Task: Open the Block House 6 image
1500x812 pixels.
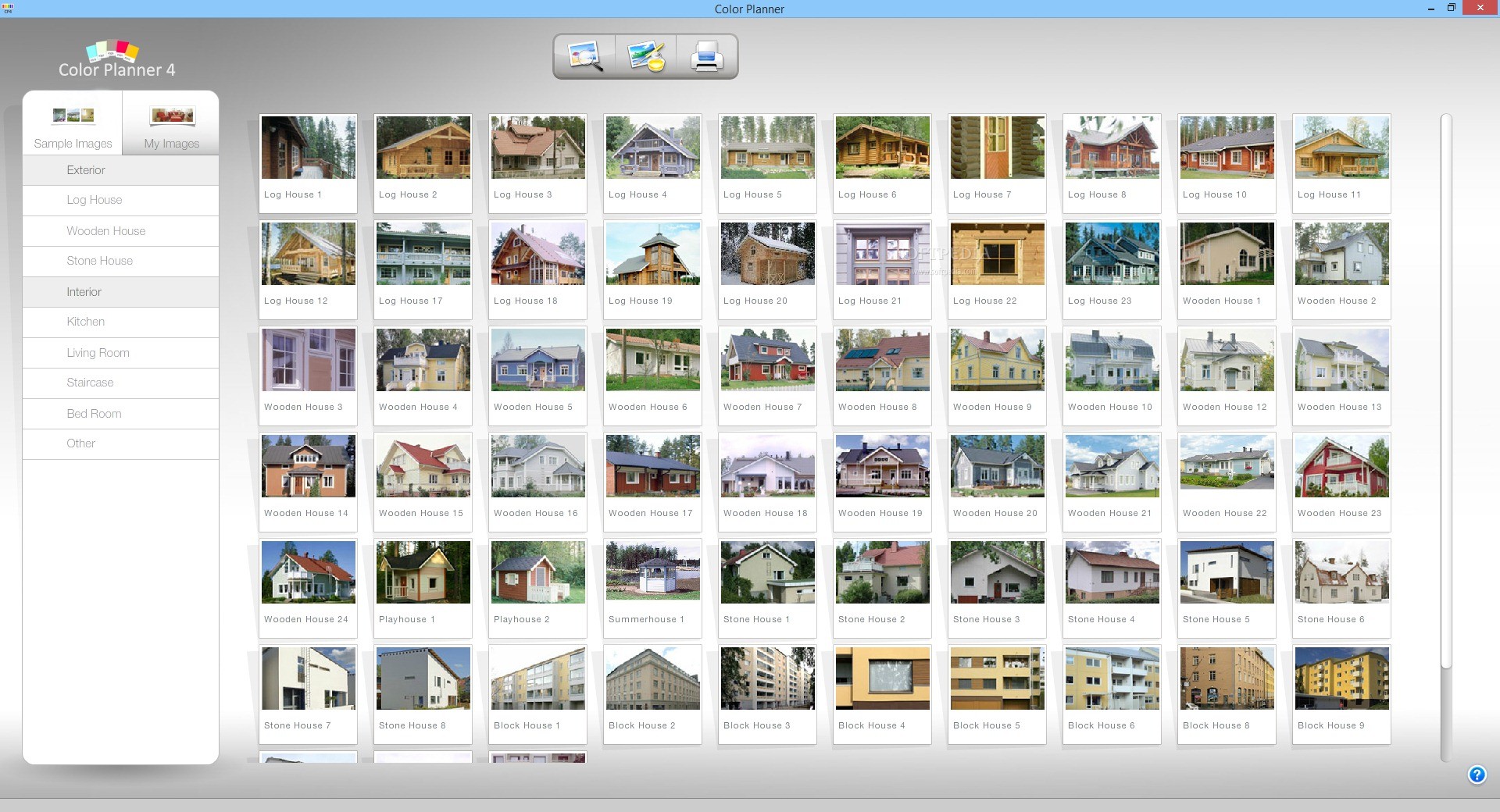Action: pos(1112,694)
